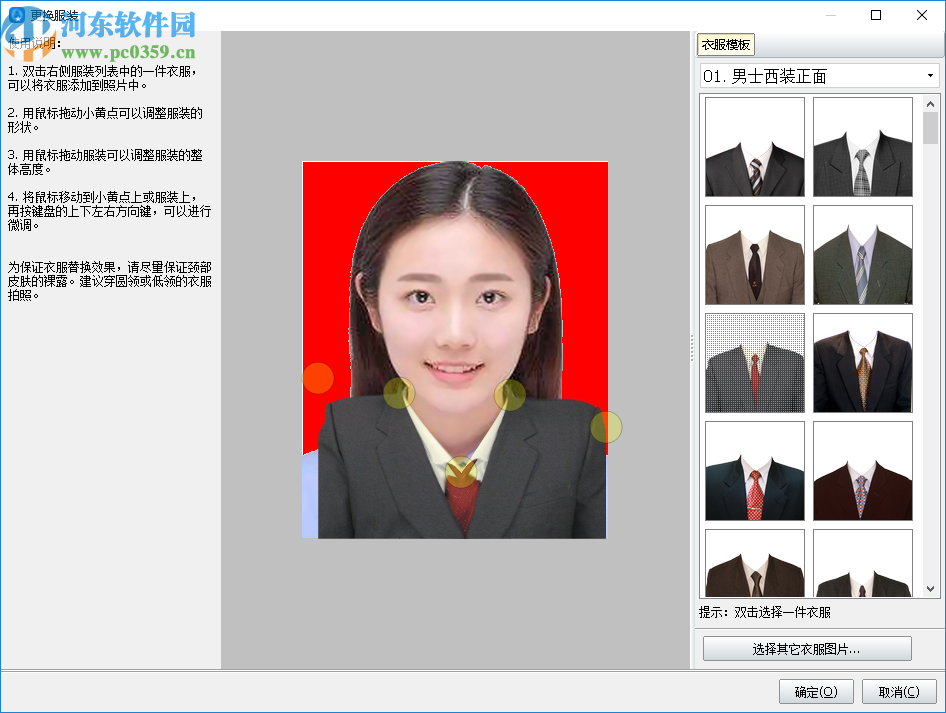Click the tie knot yellow adjustment point
This screenshot has width=946, height=713.
(x=461, y=472)
